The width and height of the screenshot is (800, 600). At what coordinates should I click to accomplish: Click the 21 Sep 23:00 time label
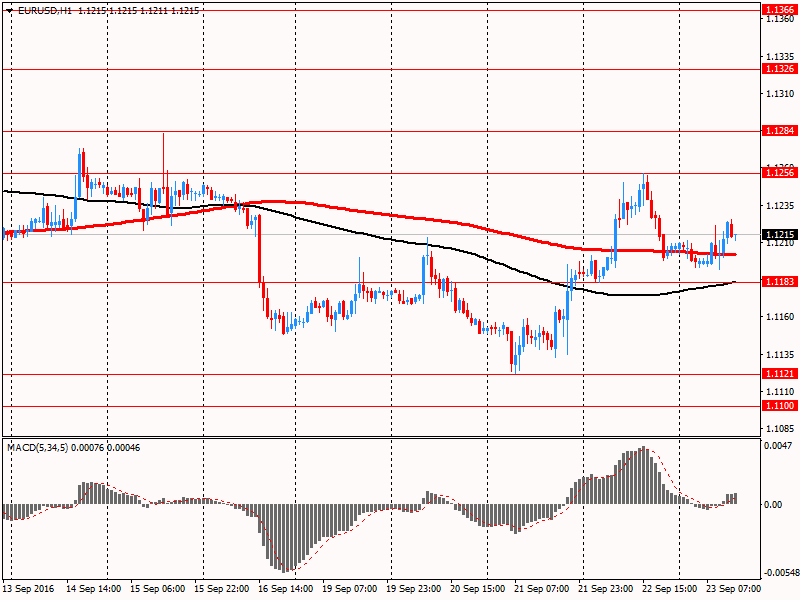pyautogui.click(x=606, y=588)
